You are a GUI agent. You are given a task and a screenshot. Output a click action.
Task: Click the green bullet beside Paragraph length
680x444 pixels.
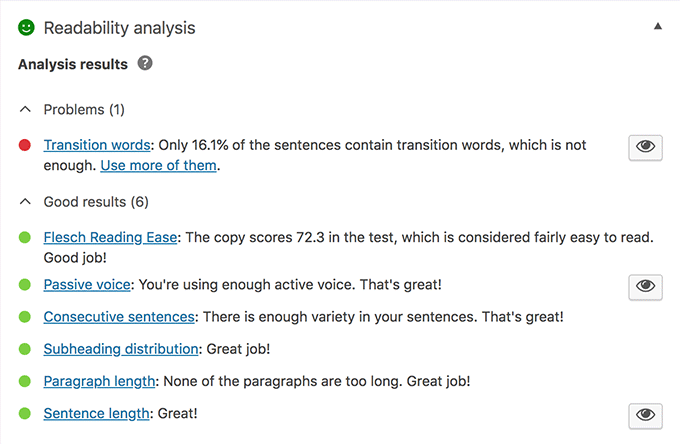pos(25,381)
